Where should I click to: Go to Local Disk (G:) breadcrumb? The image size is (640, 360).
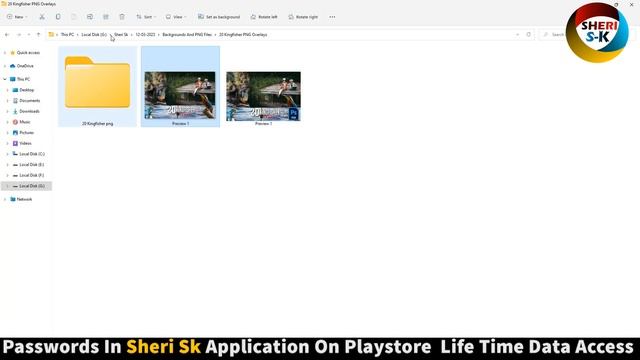94,35
